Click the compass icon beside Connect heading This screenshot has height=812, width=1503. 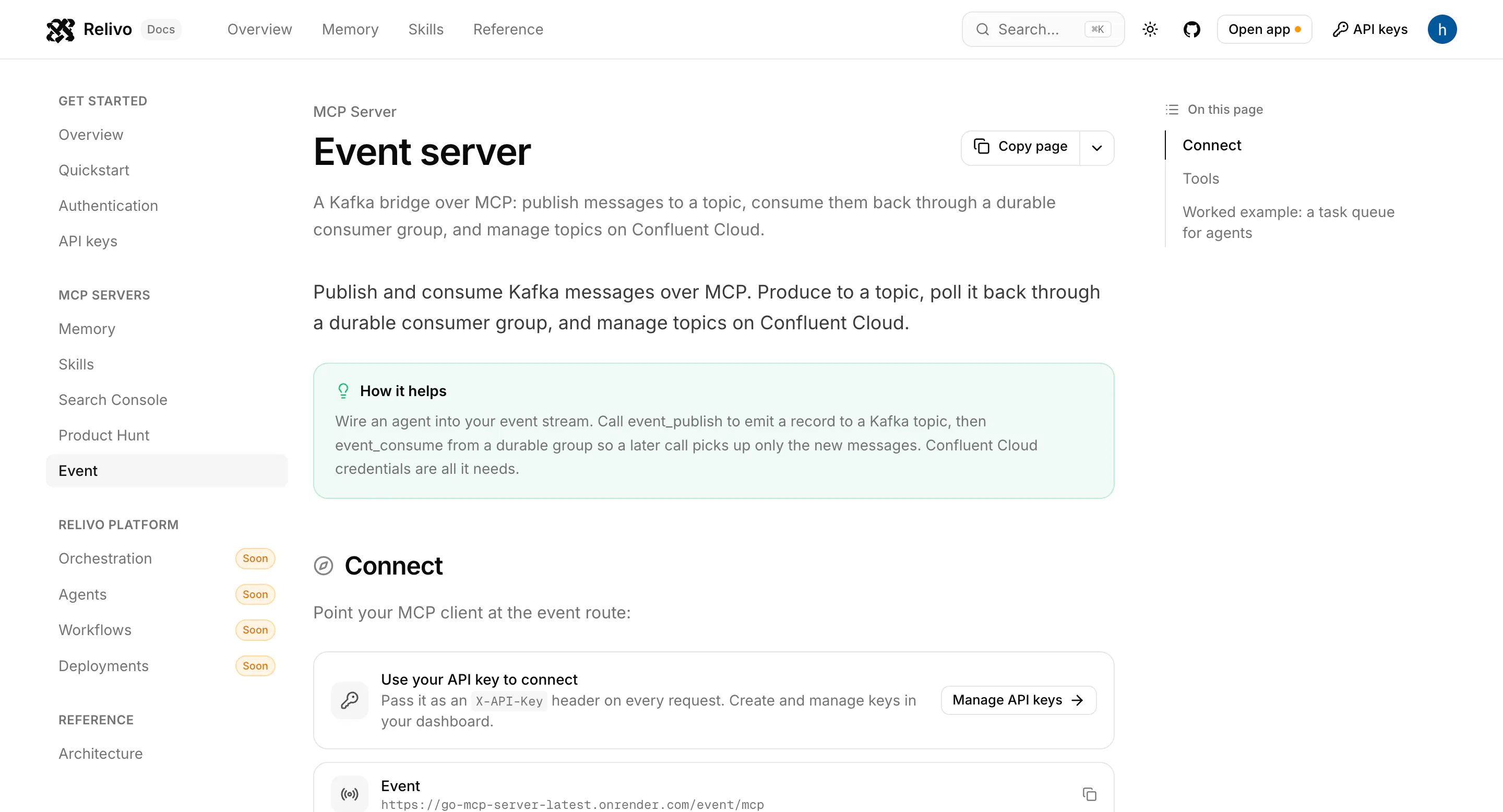[323, 566]
